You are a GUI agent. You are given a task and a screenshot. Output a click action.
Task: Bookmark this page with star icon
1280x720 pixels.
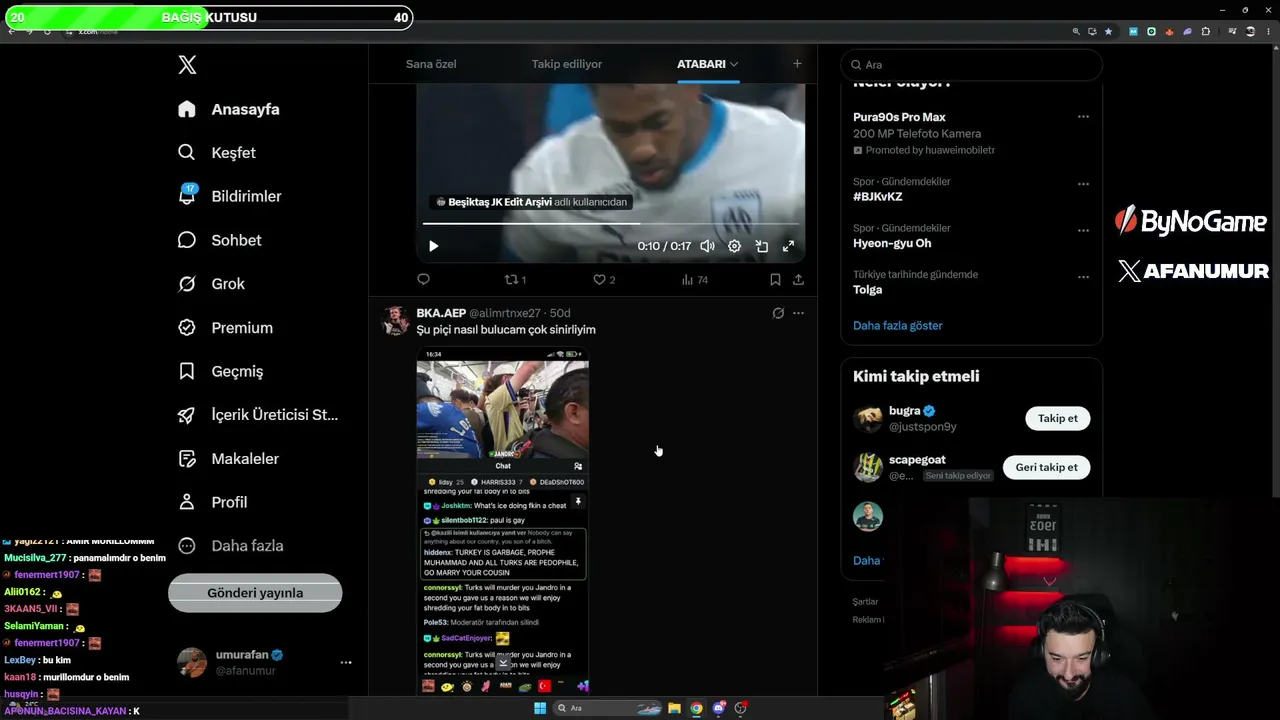1108,31
